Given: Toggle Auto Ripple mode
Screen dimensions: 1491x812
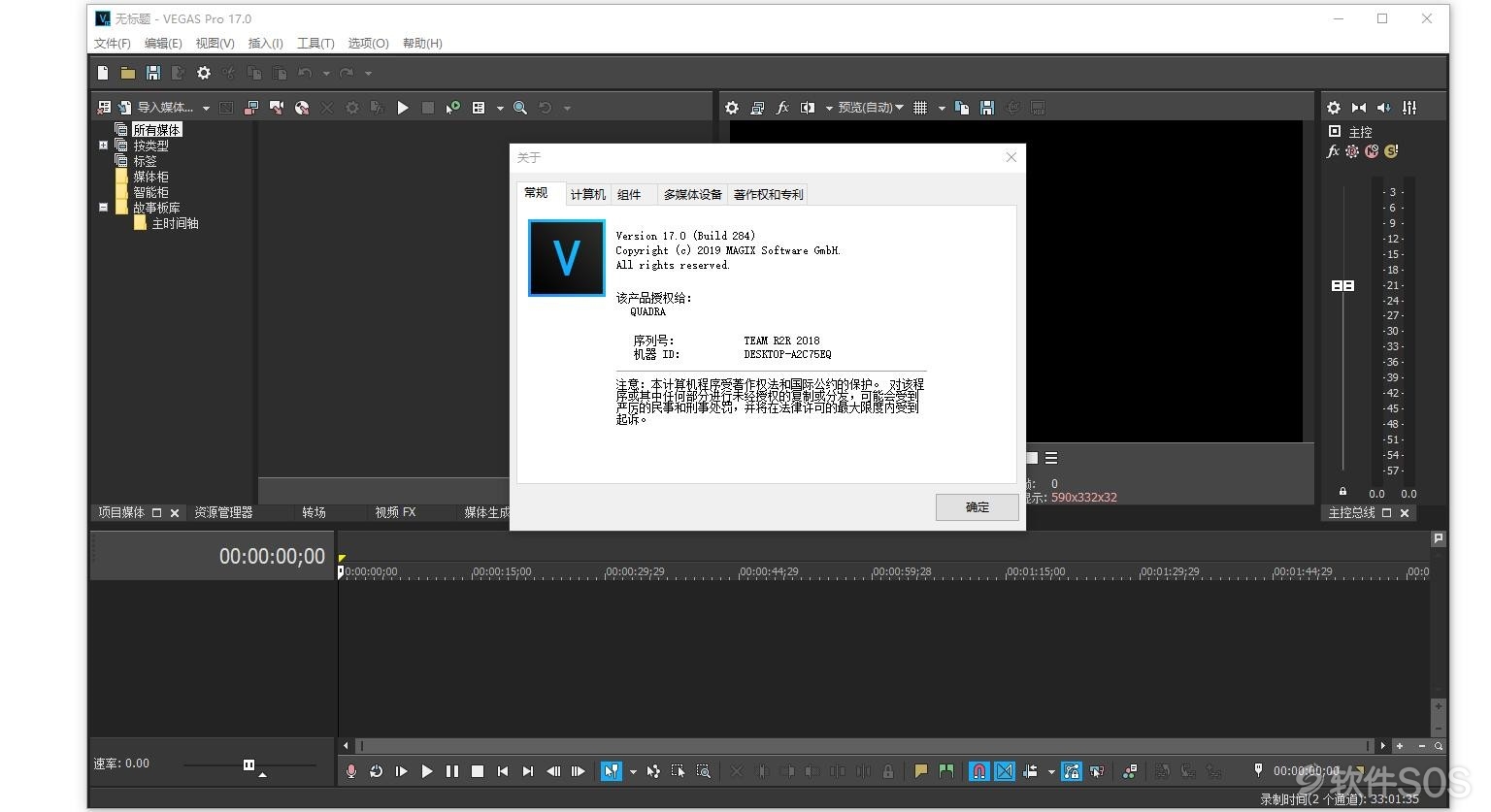Looking at the screenshot, I should (x=1030, y=771).
